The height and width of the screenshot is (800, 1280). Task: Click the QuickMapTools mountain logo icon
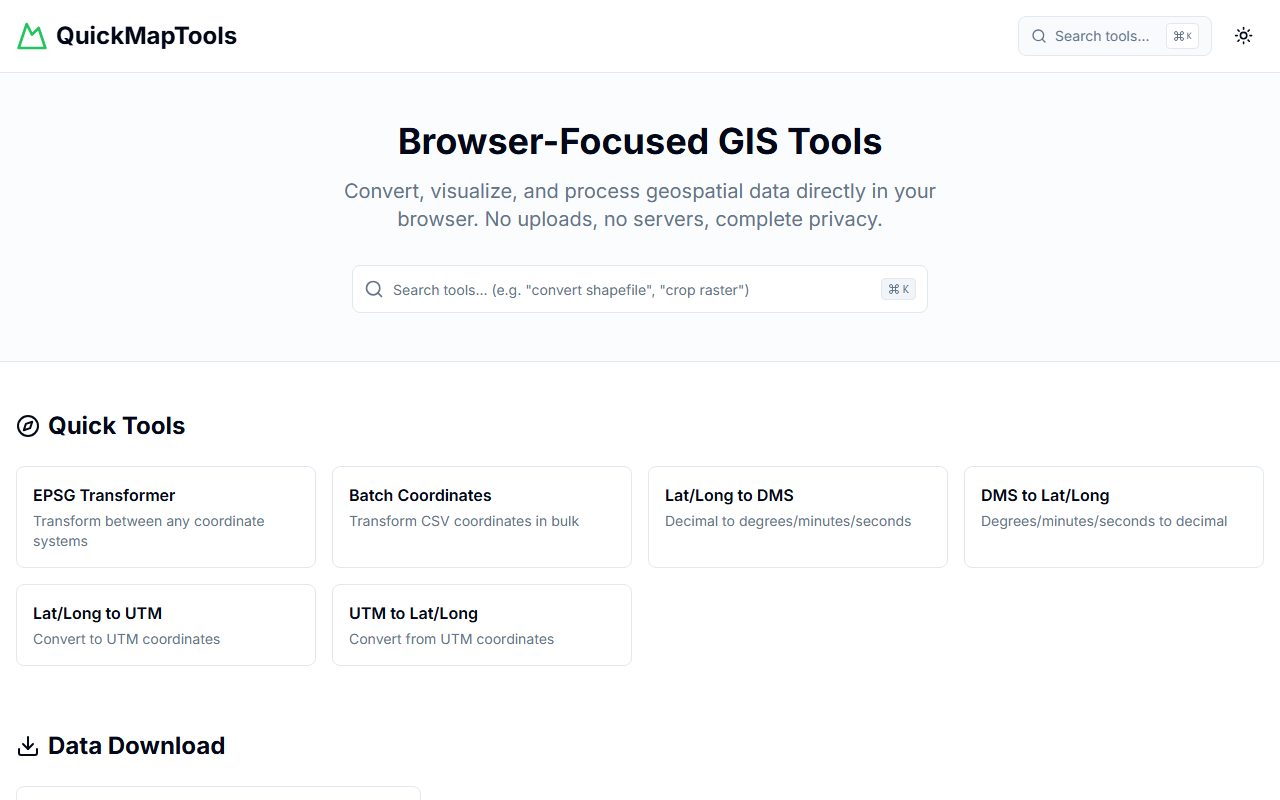[30, 35]
